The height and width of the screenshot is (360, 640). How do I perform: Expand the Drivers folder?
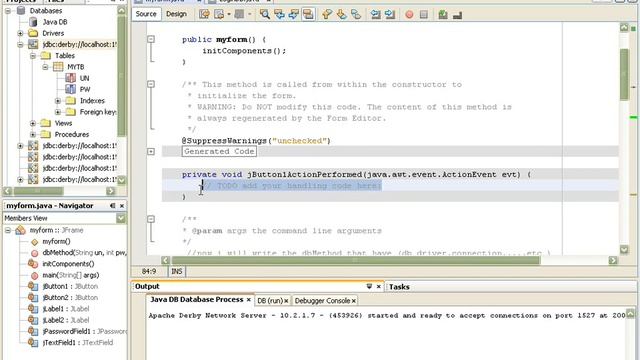coord(20,33)
